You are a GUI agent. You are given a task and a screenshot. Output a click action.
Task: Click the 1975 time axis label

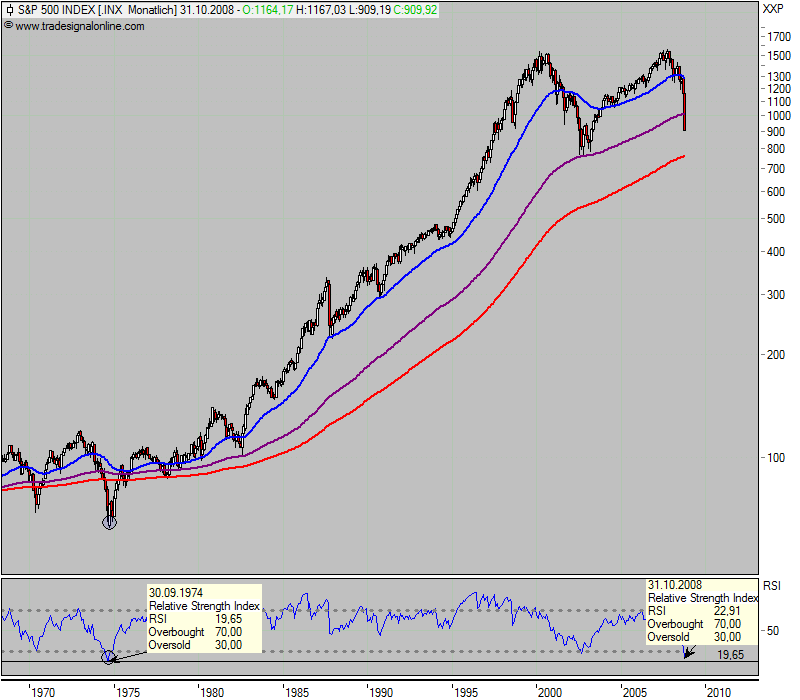(128, 692)
